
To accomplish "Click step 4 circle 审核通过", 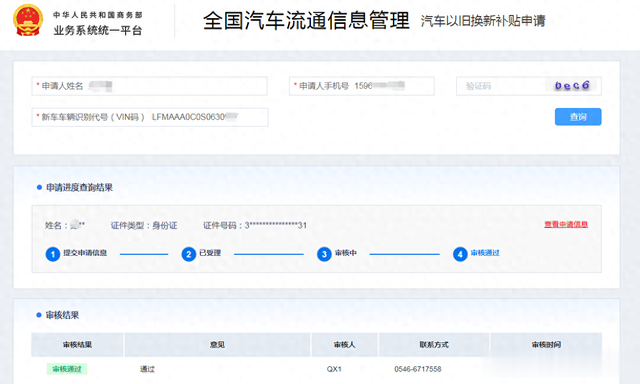I will pyautogui.click(x=460, y=254).
